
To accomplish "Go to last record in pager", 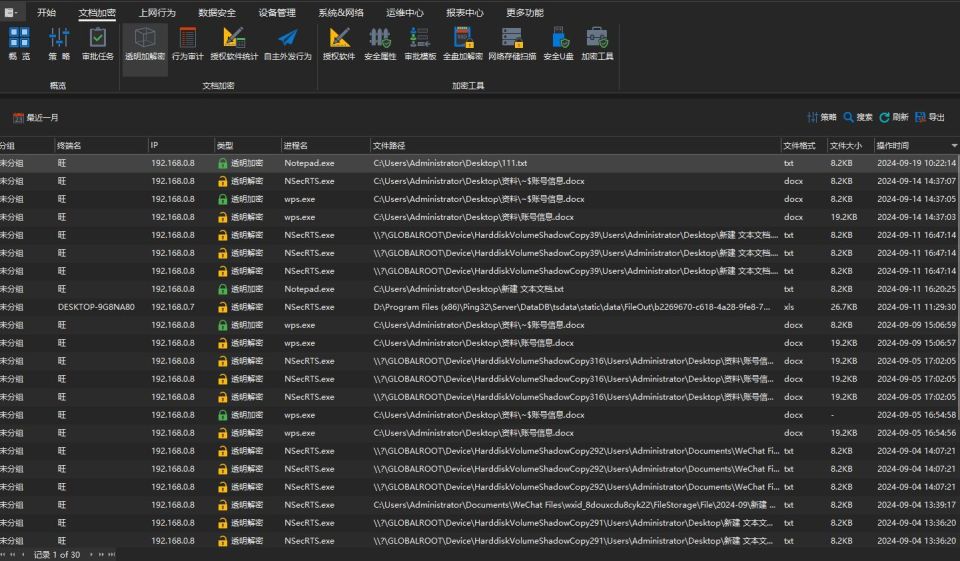I will 111,554.
